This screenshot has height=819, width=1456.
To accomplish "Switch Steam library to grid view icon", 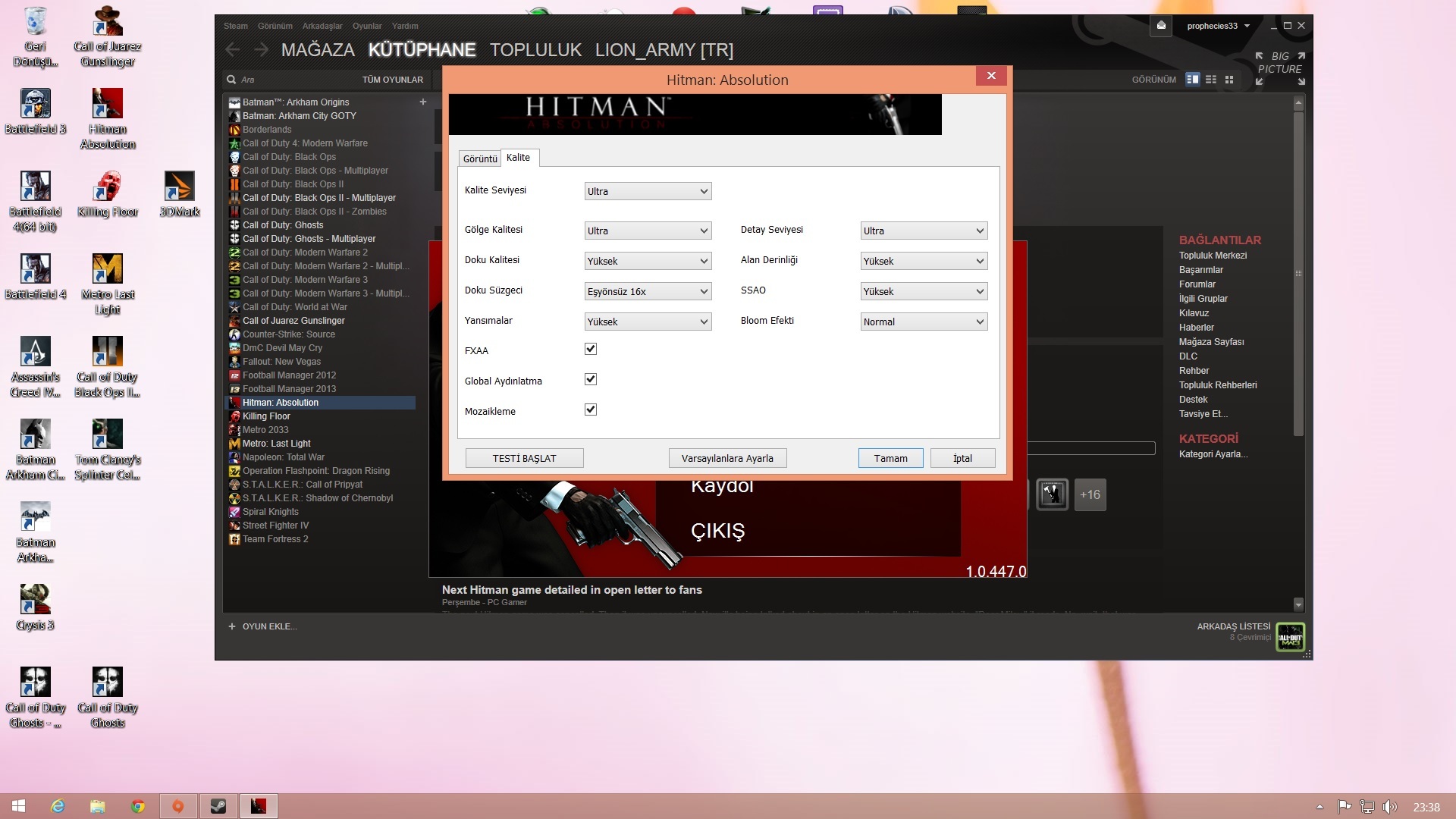I will (1229, 80).
